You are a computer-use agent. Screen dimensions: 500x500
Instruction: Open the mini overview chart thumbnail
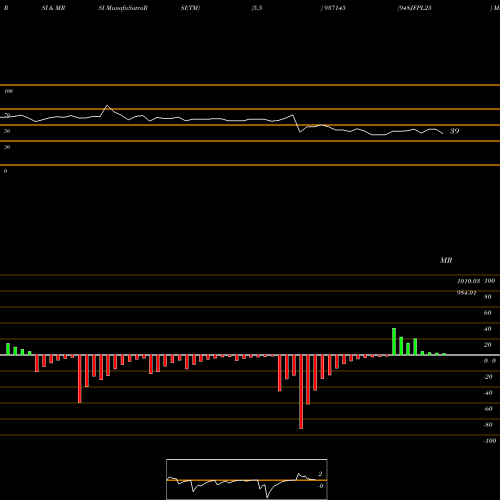point(247,479)
